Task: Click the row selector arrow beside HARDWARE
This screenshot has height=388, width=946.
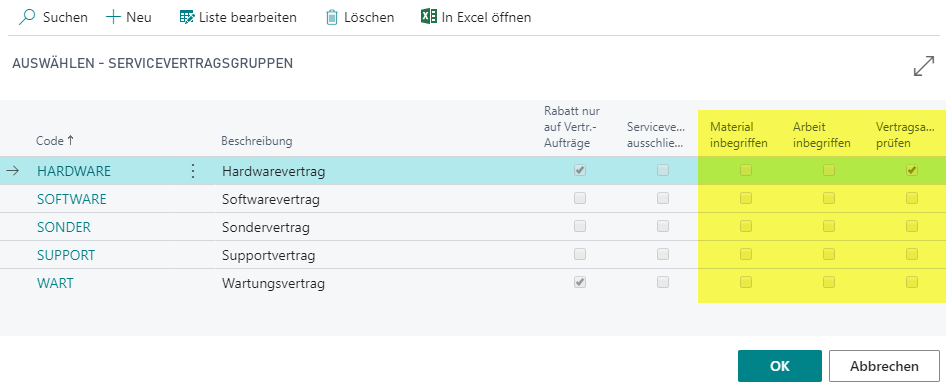Action: 13,171
